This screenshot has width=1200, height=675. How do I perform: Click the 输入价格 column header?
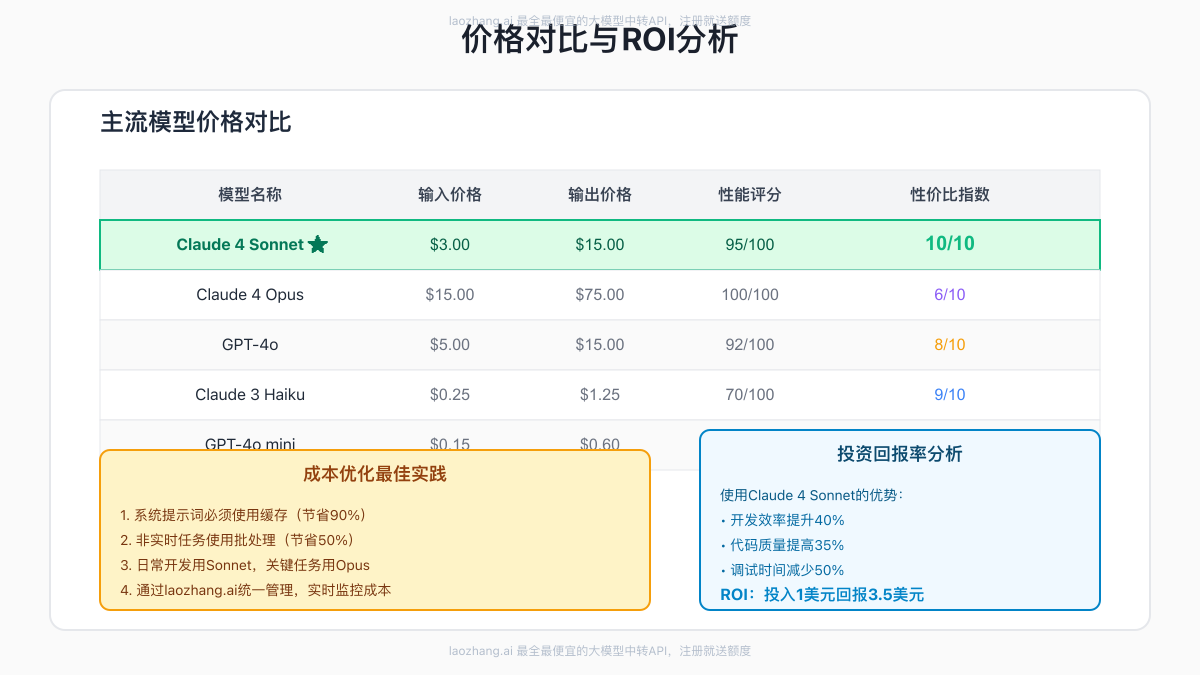(x=450, y=195)
